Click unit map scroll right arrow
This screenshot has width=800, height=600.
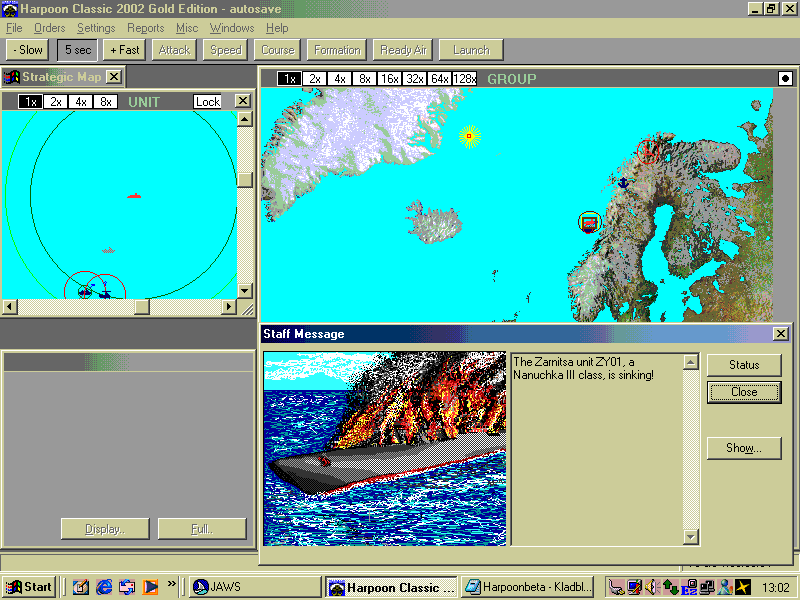[229, 307]
